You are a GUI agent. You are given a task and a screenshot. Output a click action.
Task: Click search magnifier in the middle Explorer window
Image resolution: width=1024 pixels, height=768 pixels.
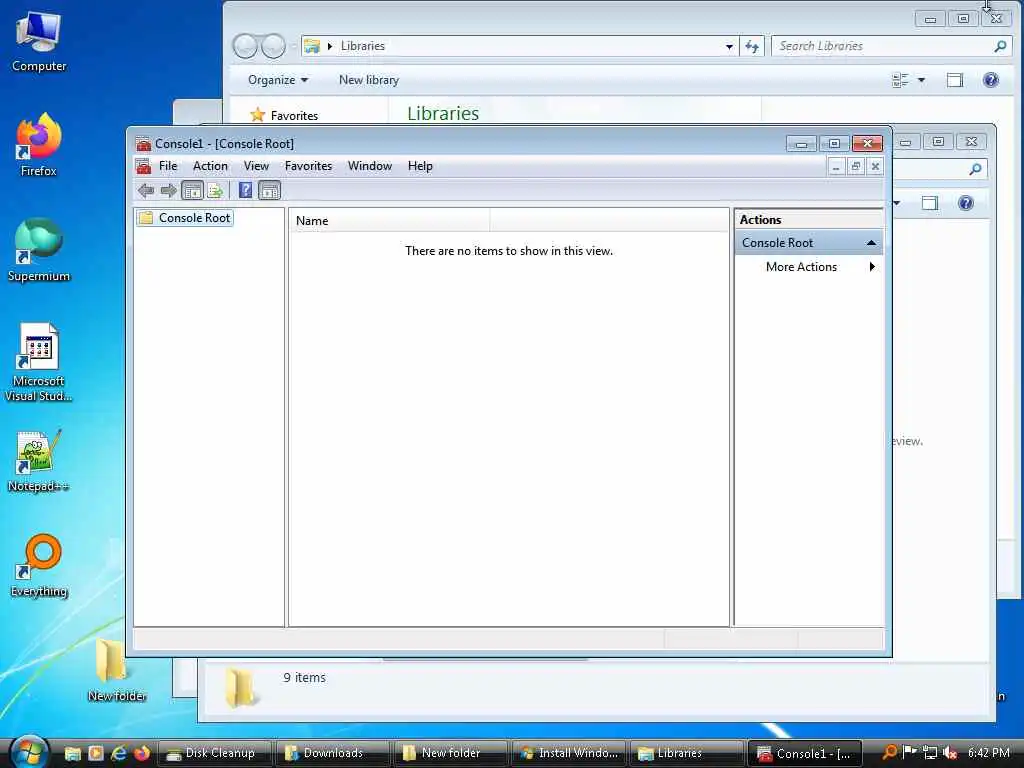click(x=975, y=169)
